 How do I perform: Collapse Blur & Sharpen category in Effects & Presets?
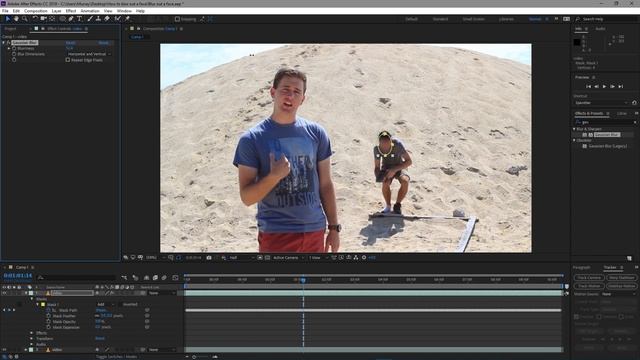pos(575,129)
